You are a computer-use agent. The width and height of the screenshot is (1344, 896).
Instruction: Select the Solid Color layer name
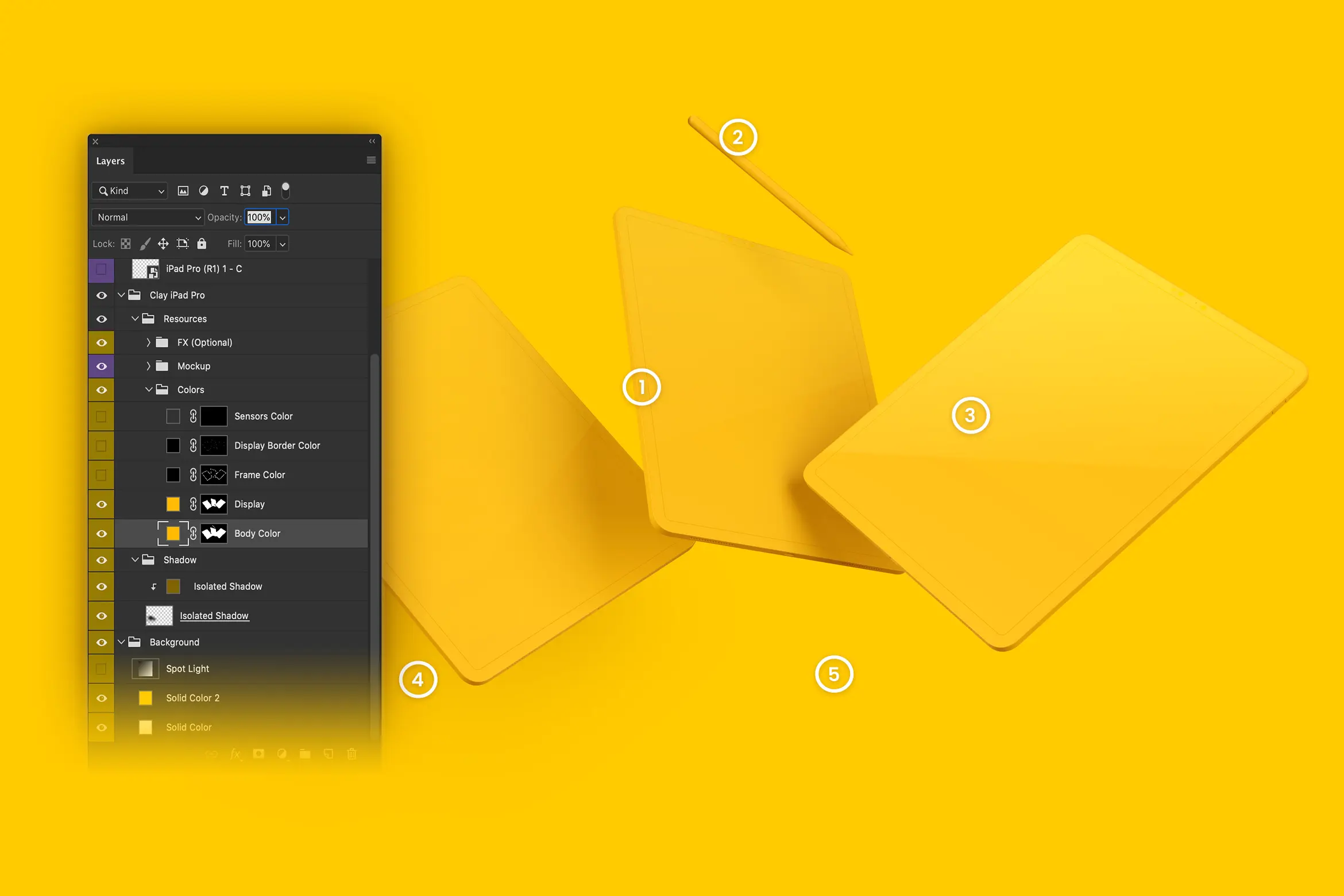click(188, 727)
